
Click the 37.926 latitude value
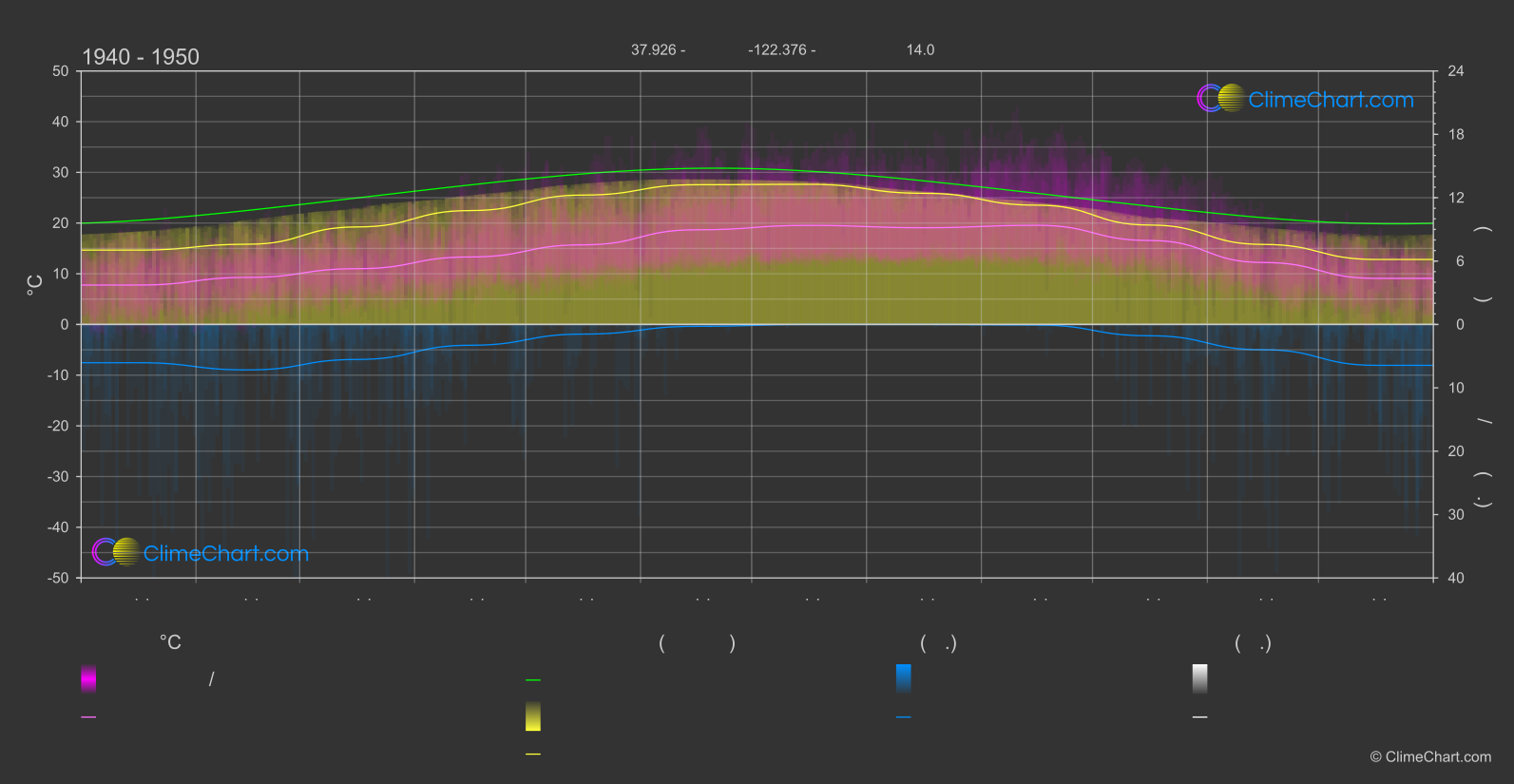[653, 50]
